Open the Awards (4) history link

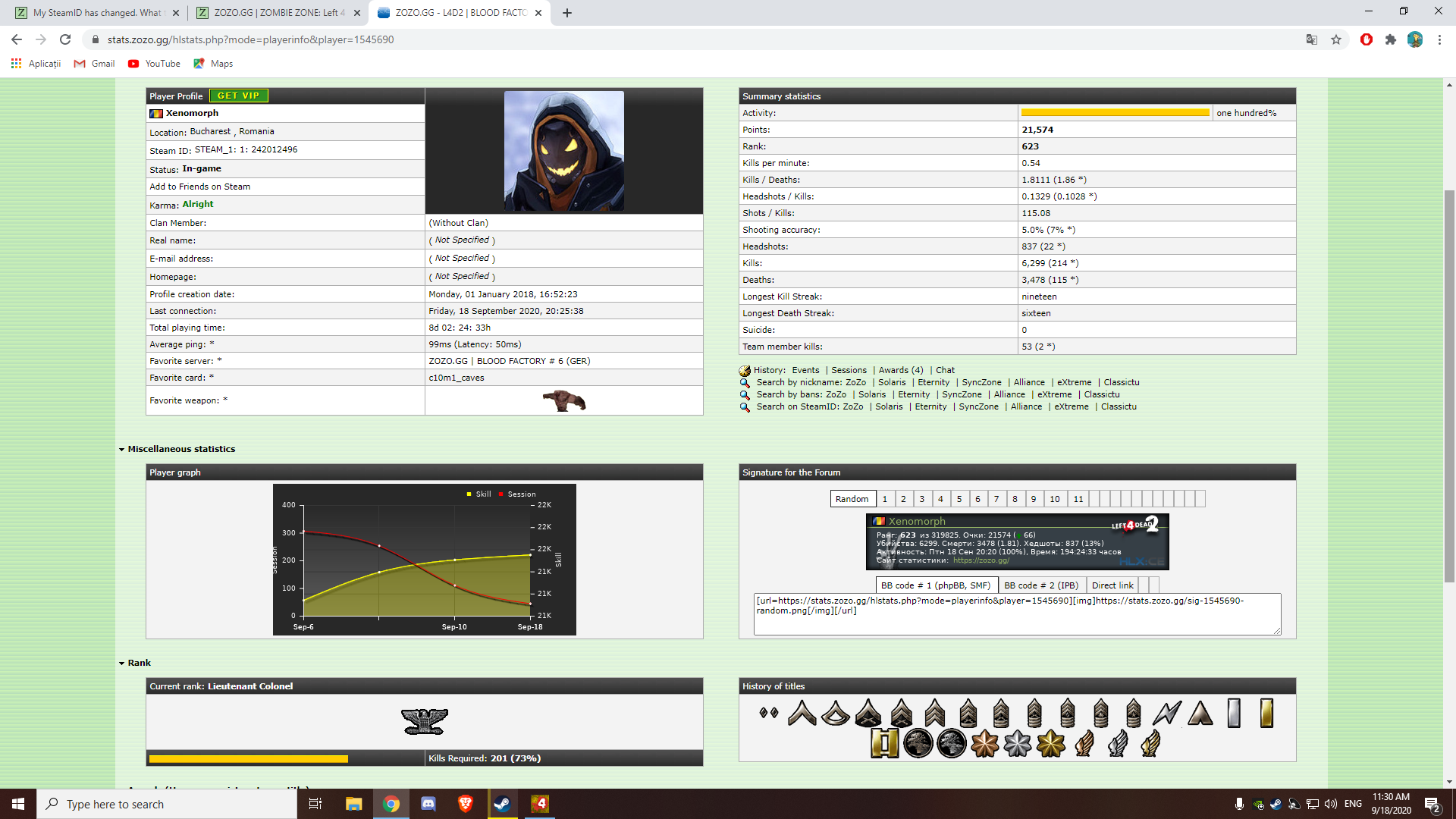tap(900, 371)
